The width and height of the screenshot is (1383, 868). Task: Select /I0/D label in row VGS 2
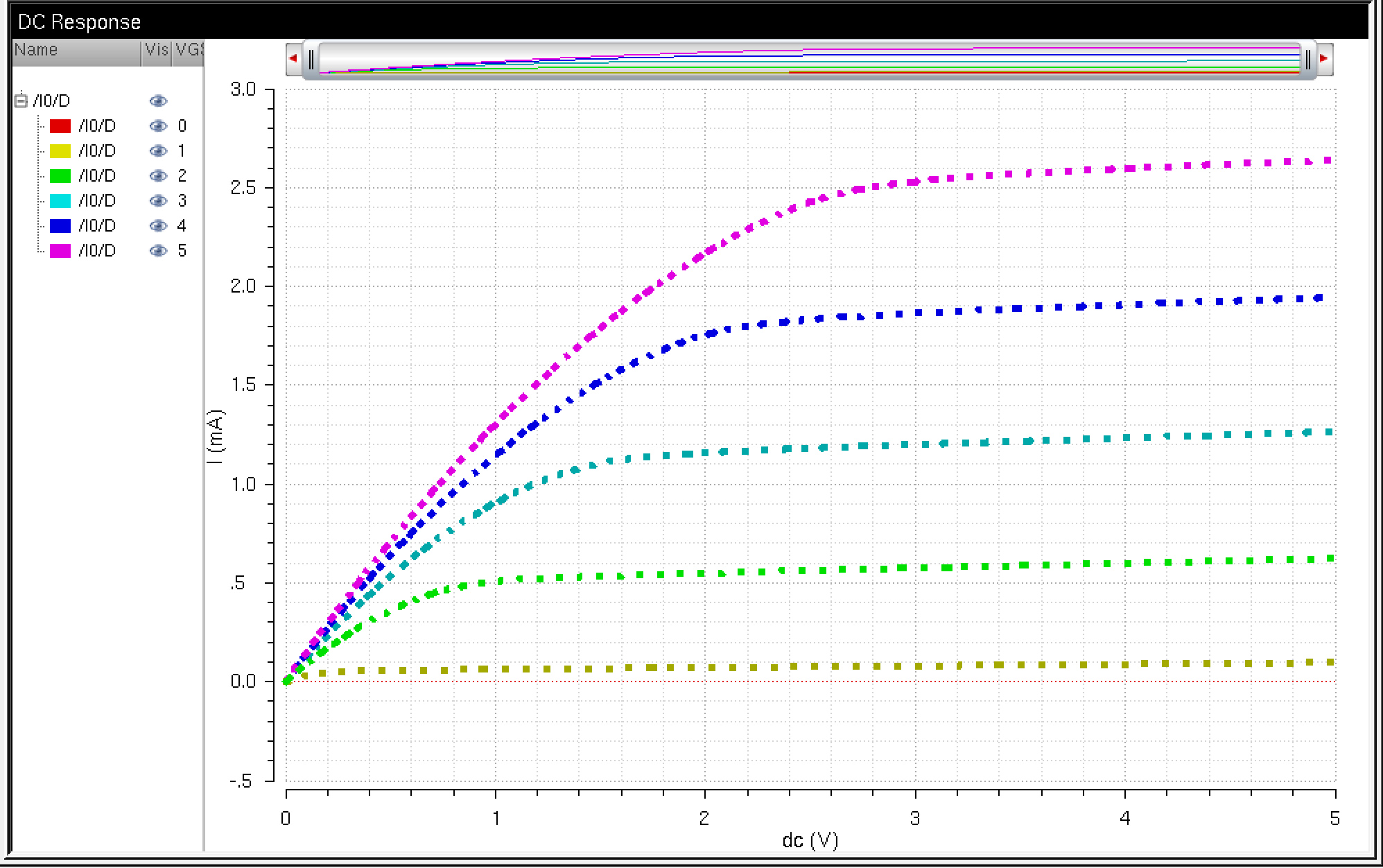tap(97, 176)
